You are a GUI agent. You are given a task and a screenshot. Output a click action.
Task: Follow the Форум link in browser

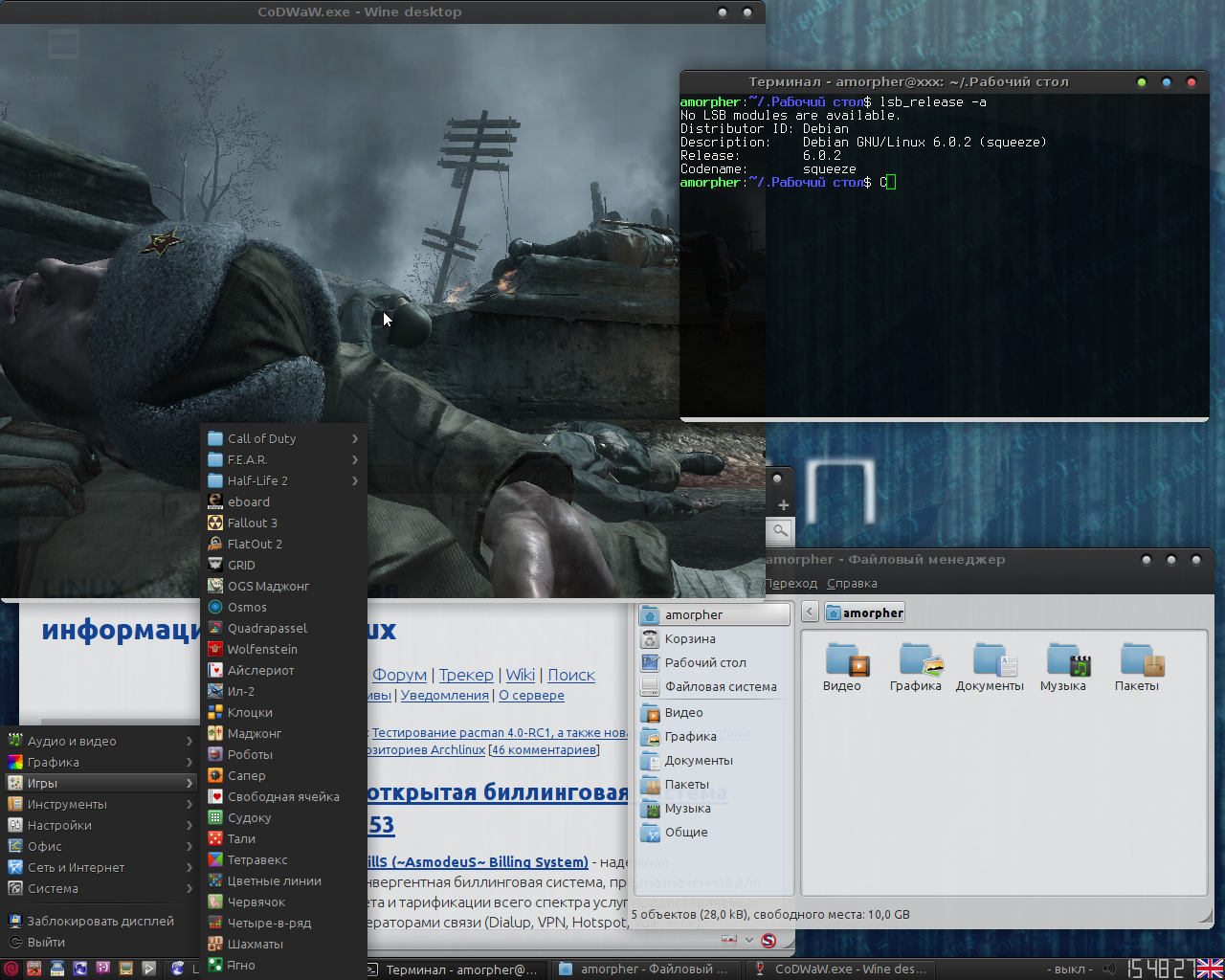(x=399, y=675)
